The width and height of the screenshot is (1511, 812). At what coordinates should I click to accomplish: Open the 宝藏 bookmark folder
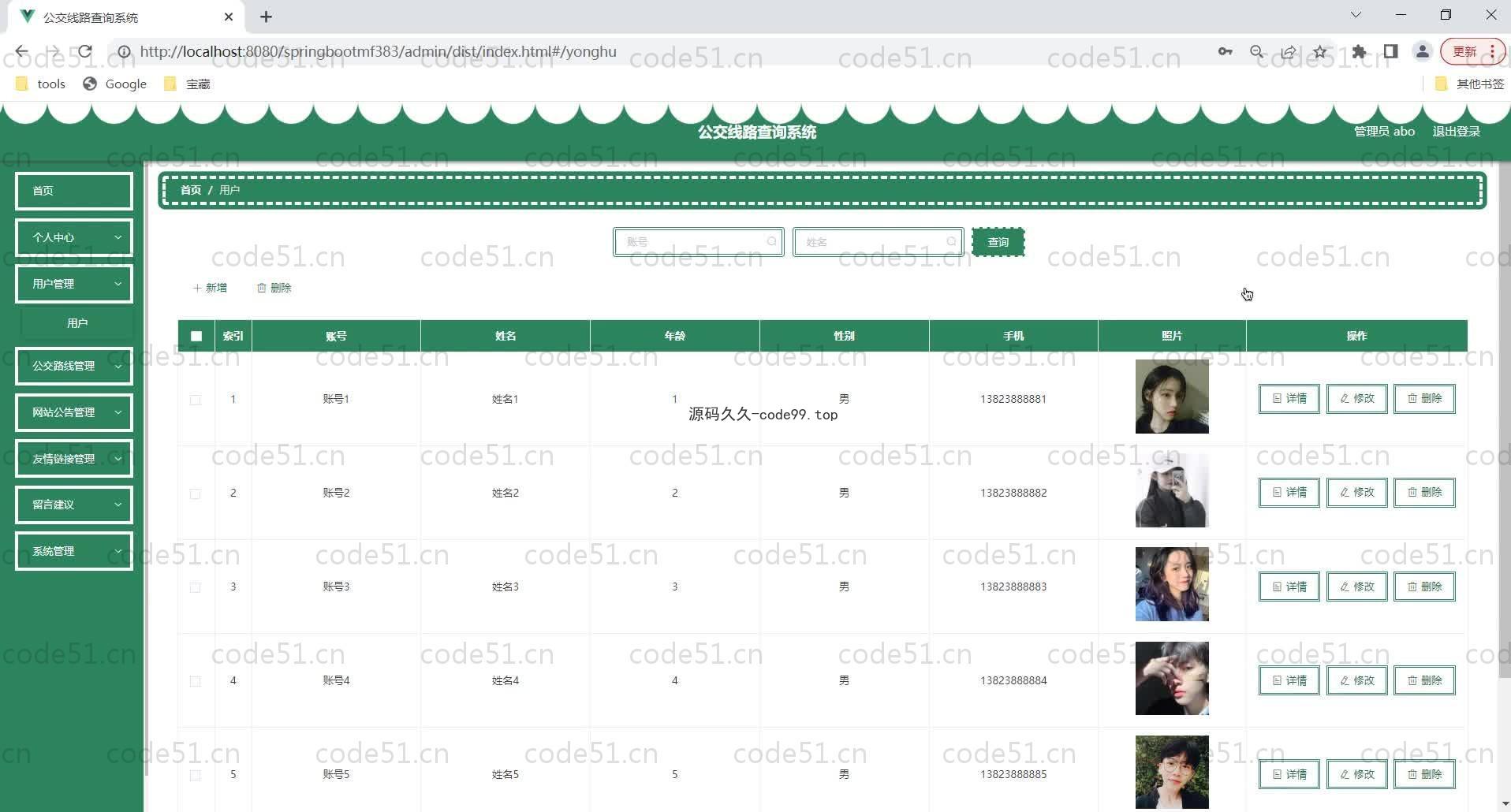(x=187, y=84)
